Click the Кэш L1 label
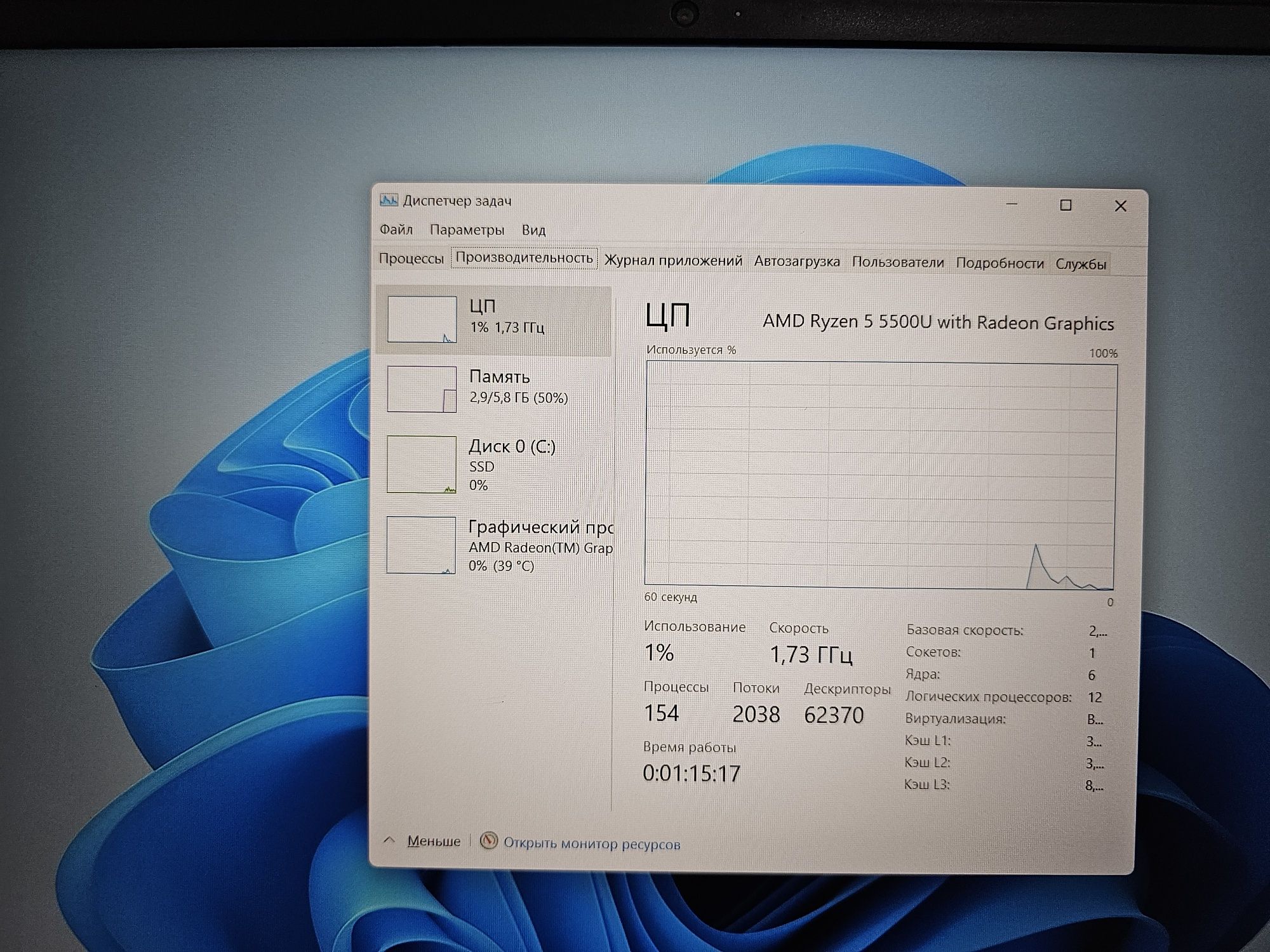This screenshot has width=1270, height=952. [927, 740]
